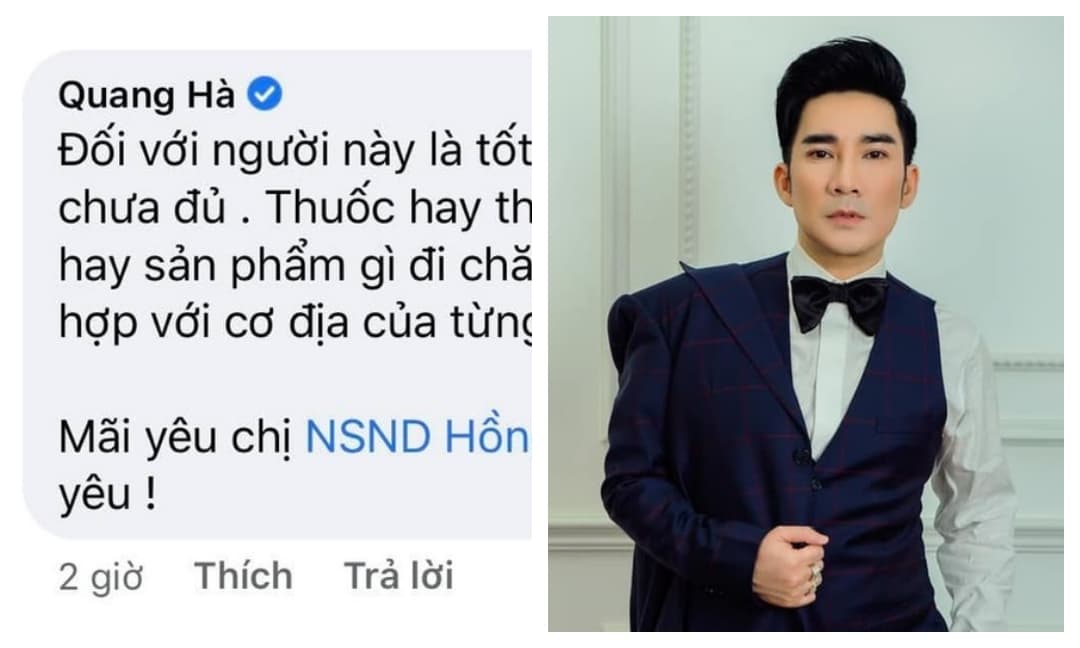This screenshot has width=1080, height=648.
Task: Open the Quang Hà profile name
Action: 147,95
